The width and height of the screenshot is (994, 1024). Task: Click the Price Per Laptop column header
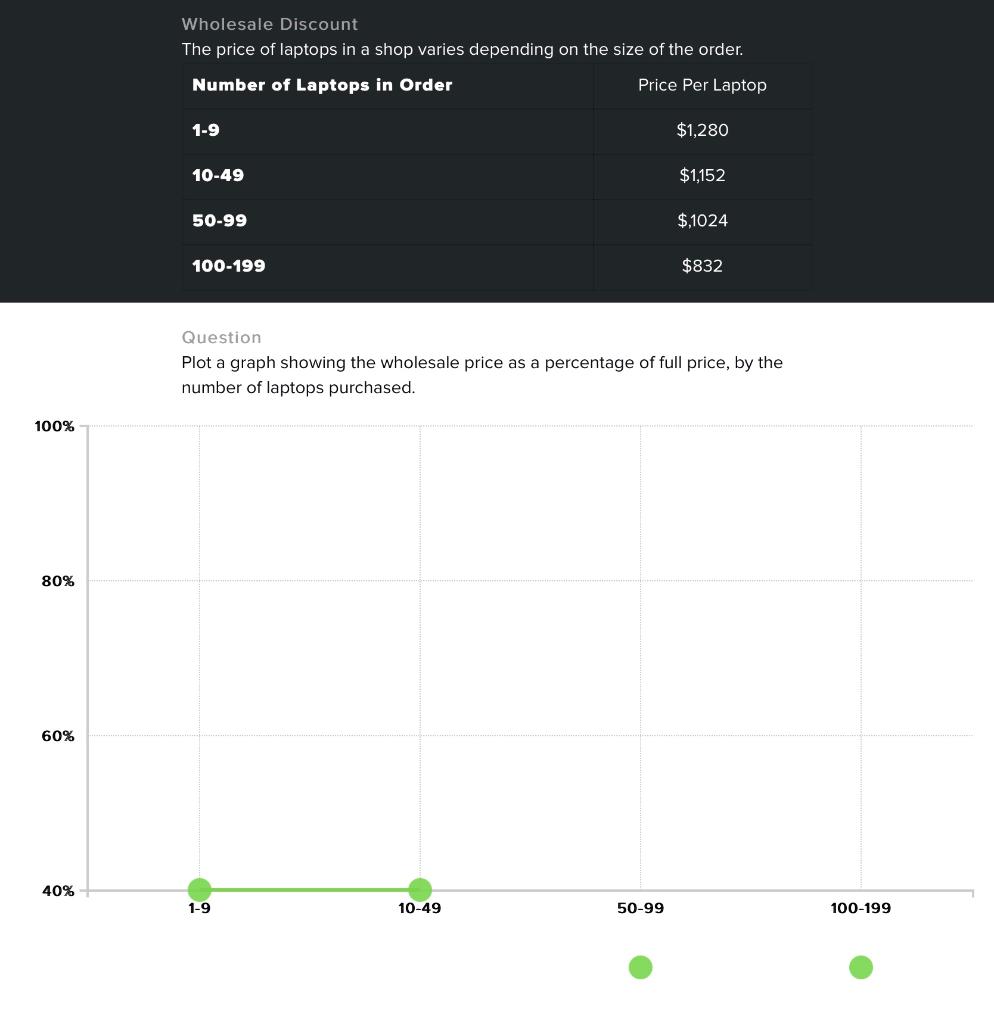[702, 85]
